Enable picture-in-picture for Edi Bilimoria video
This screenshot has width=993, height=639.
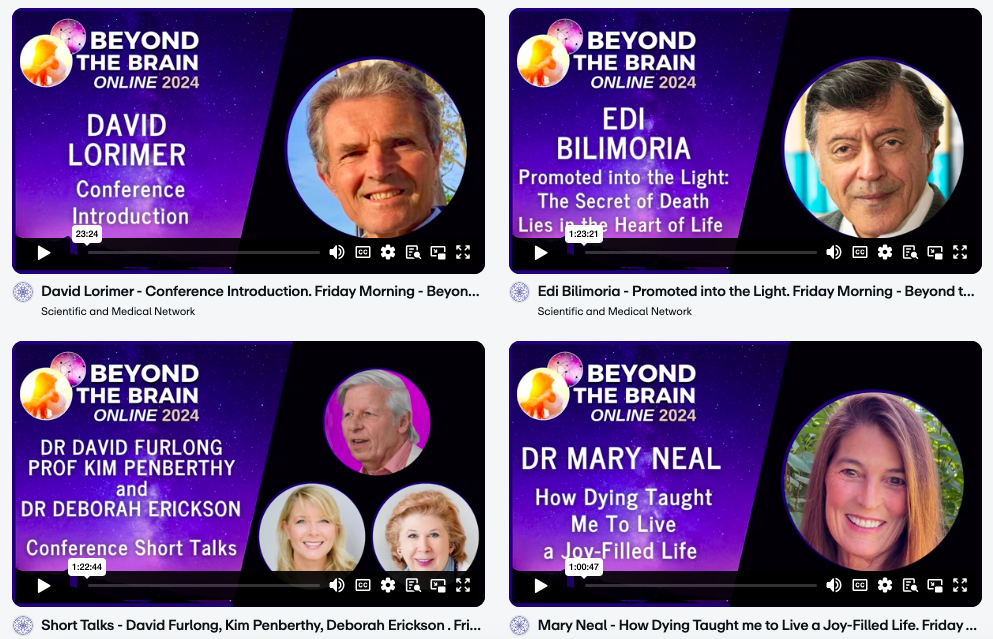pos(935,252)
